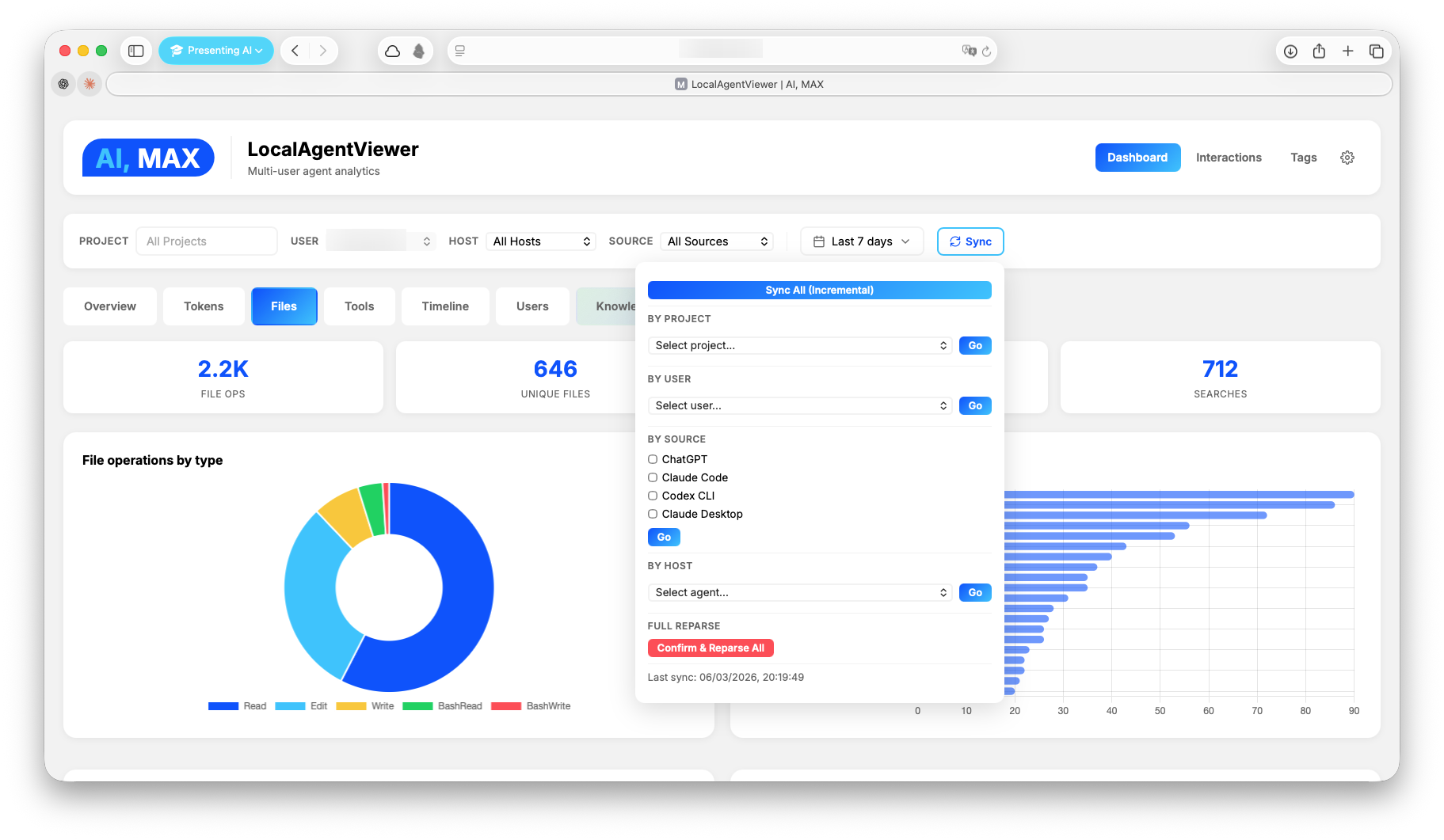Click the iCloud tab icon in toolbar
This screenshot has height=840, width=1444.
click(x=393, y=50)
